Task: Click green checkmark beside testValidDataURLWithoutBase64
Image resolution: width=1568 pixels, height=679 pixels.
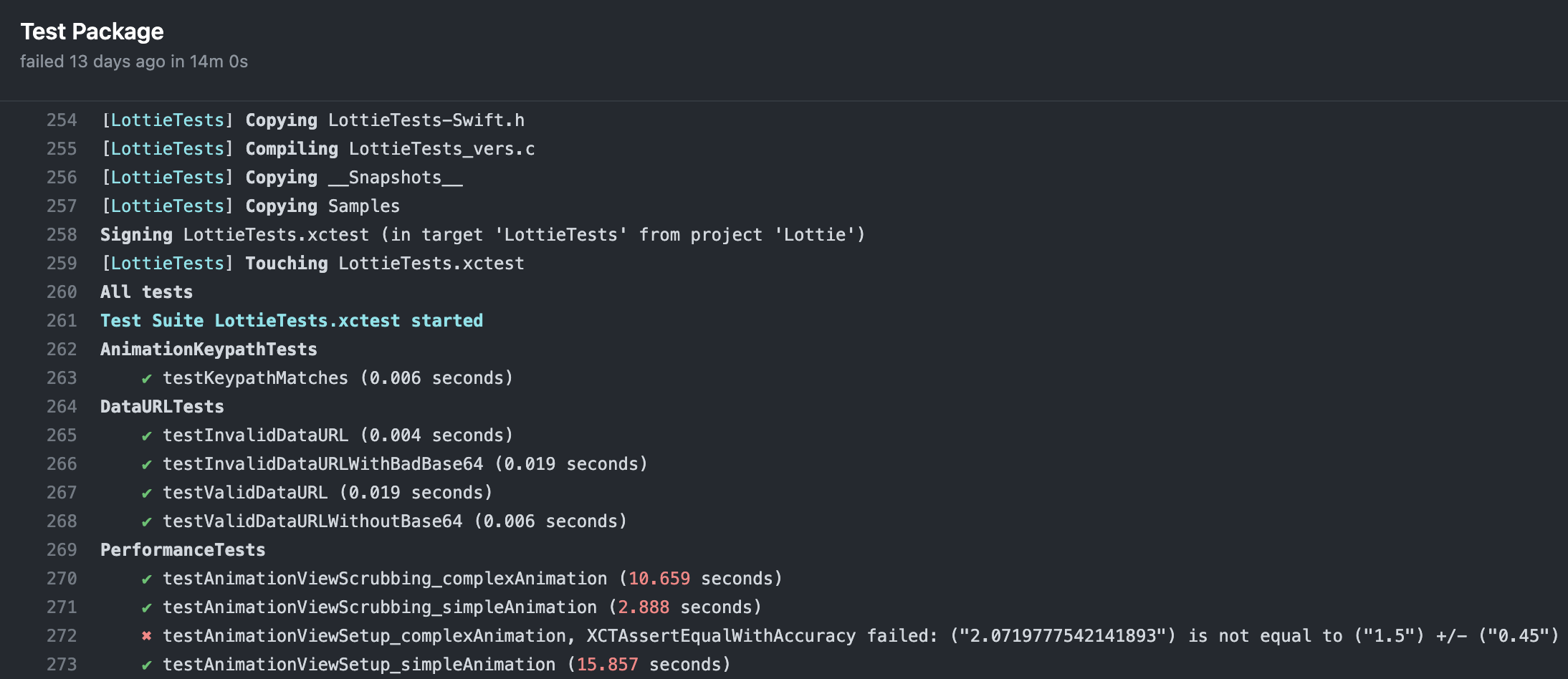Action: pos(147,522)
